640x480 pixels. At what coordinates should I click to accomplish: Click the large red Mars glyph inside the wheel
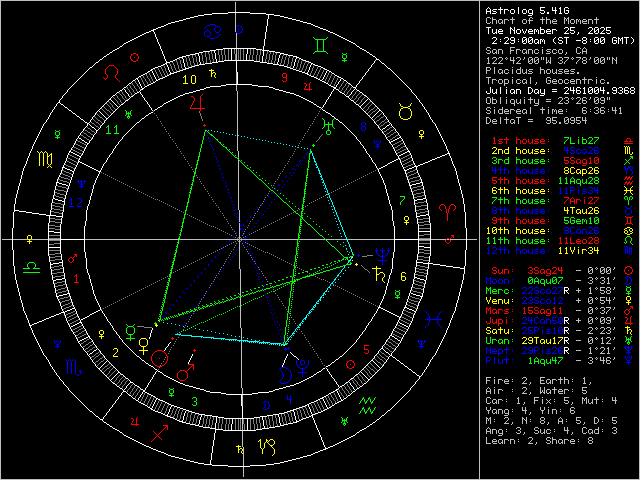point(185,373)
